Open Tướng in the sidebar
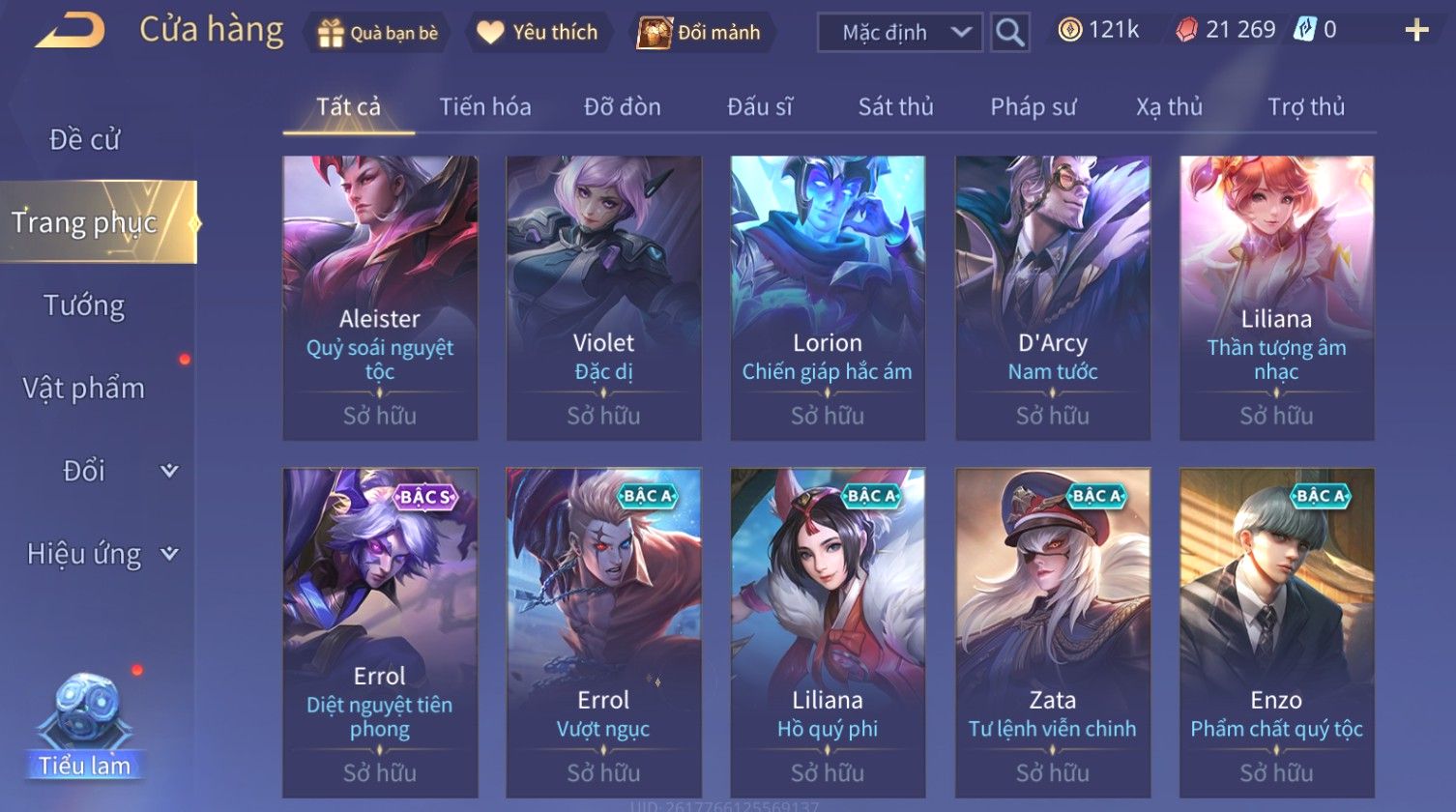The height and width of the screenshot is (812, 1456). pyautogui.click(x=84, y=305)
